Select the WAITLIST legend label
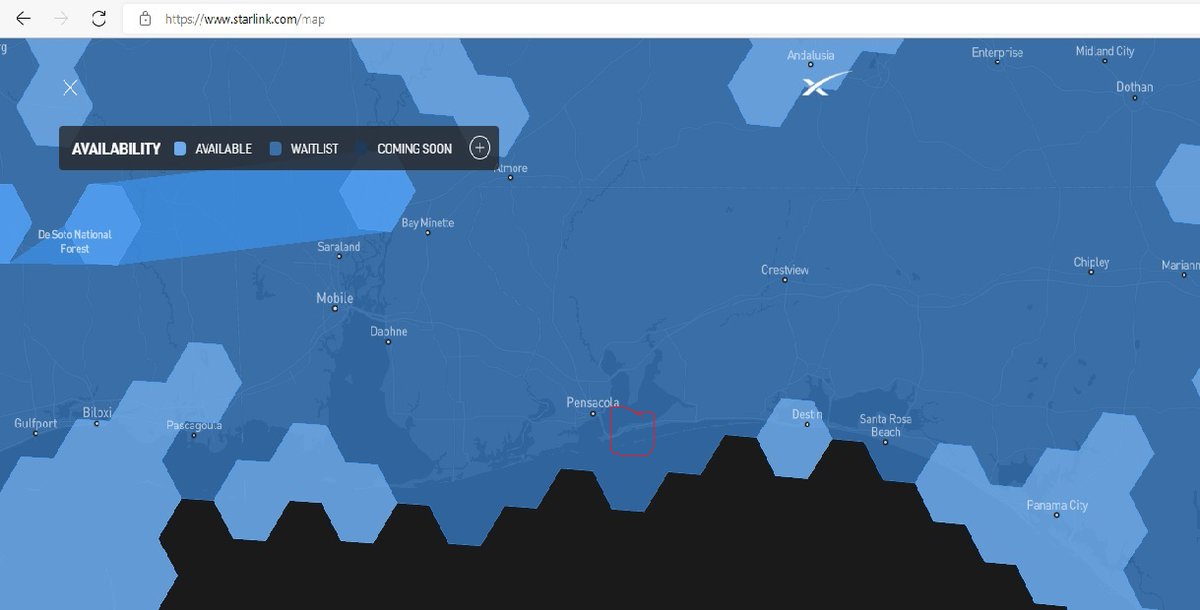Image resolution: width=1200 pixels, height=610 pixels. (x=314, y=148)
